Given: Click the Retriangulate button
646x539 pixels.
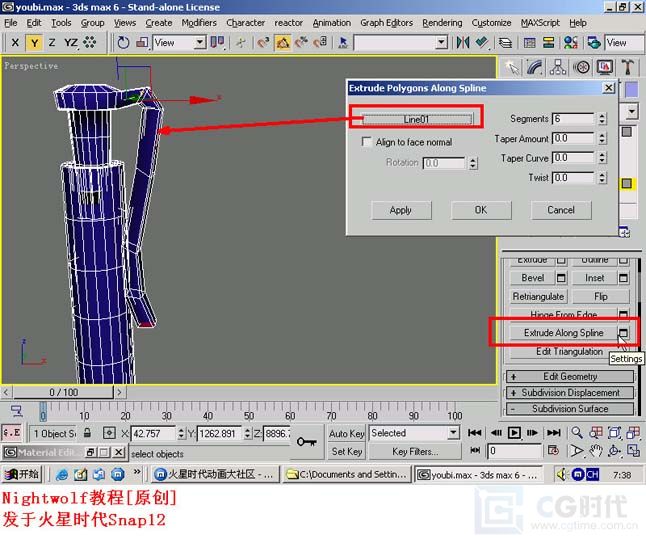Looking at the screenshot, I should pos(538,296).
